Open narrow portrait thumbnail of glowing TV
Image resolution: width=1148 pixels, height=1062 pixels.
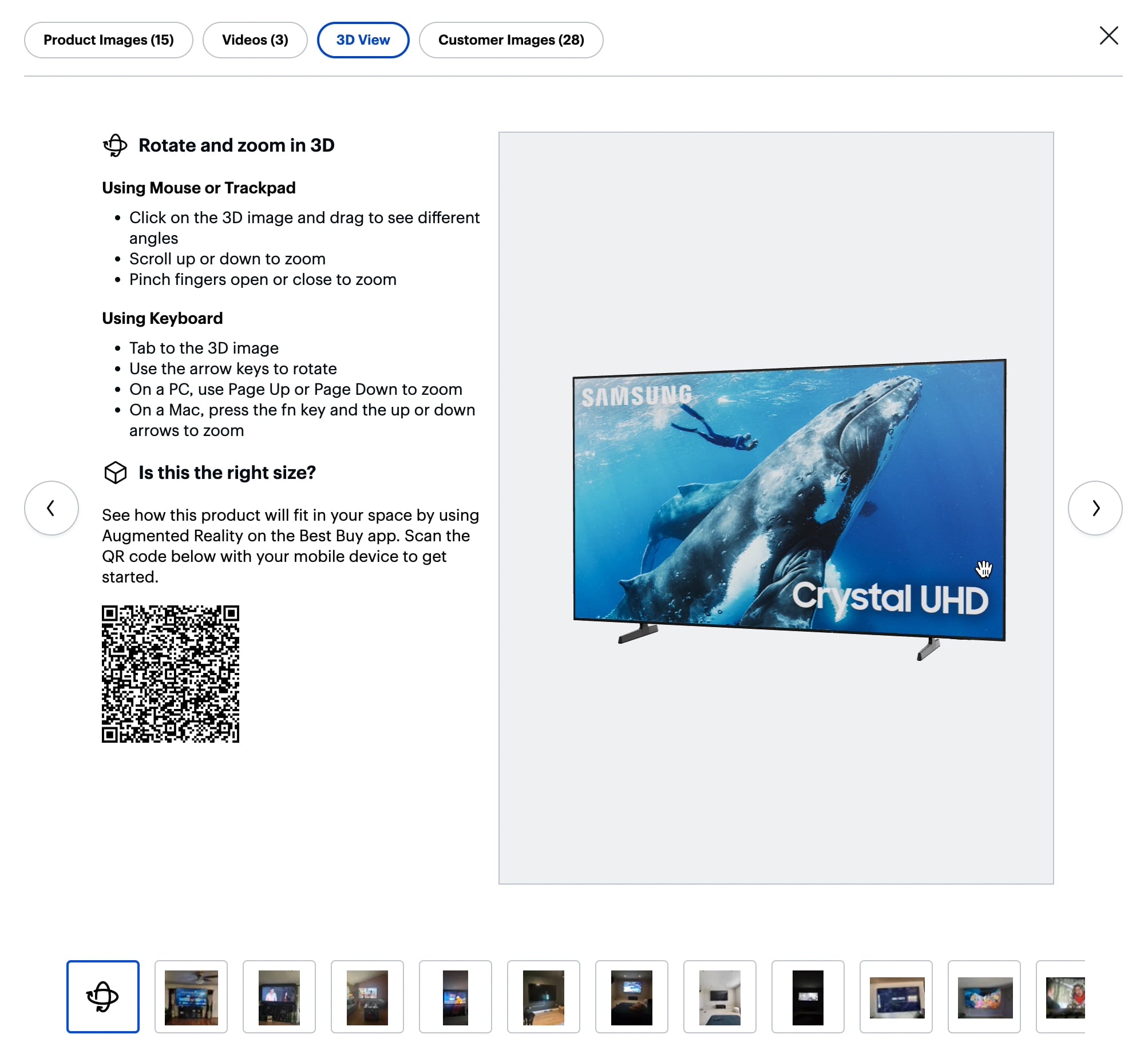click(x=455, y=996)
